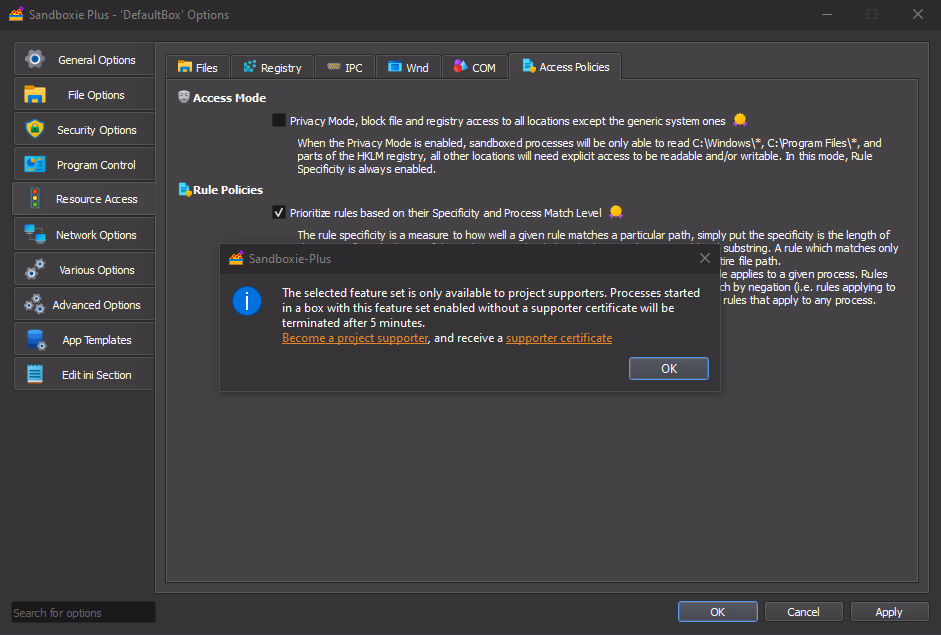
Task: Switch to the Files tab
Action: (x=197, y=67)
